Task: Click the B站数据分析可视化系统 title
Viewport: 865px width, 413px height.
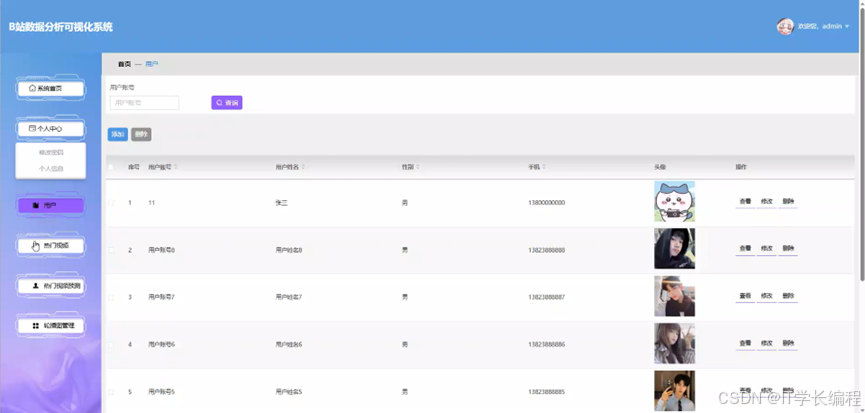Action: click(61, 27)
